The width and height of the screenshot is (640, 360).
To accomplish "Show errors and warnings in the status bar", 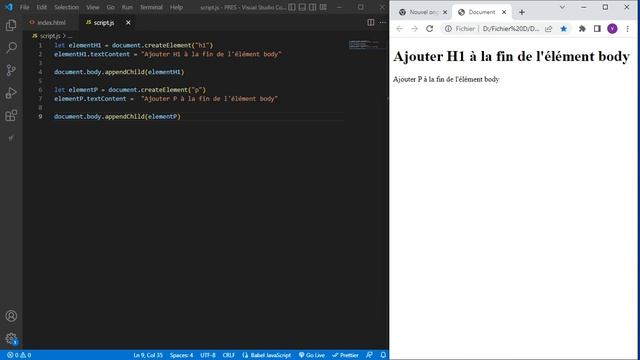I will click(x=19, y=355).
